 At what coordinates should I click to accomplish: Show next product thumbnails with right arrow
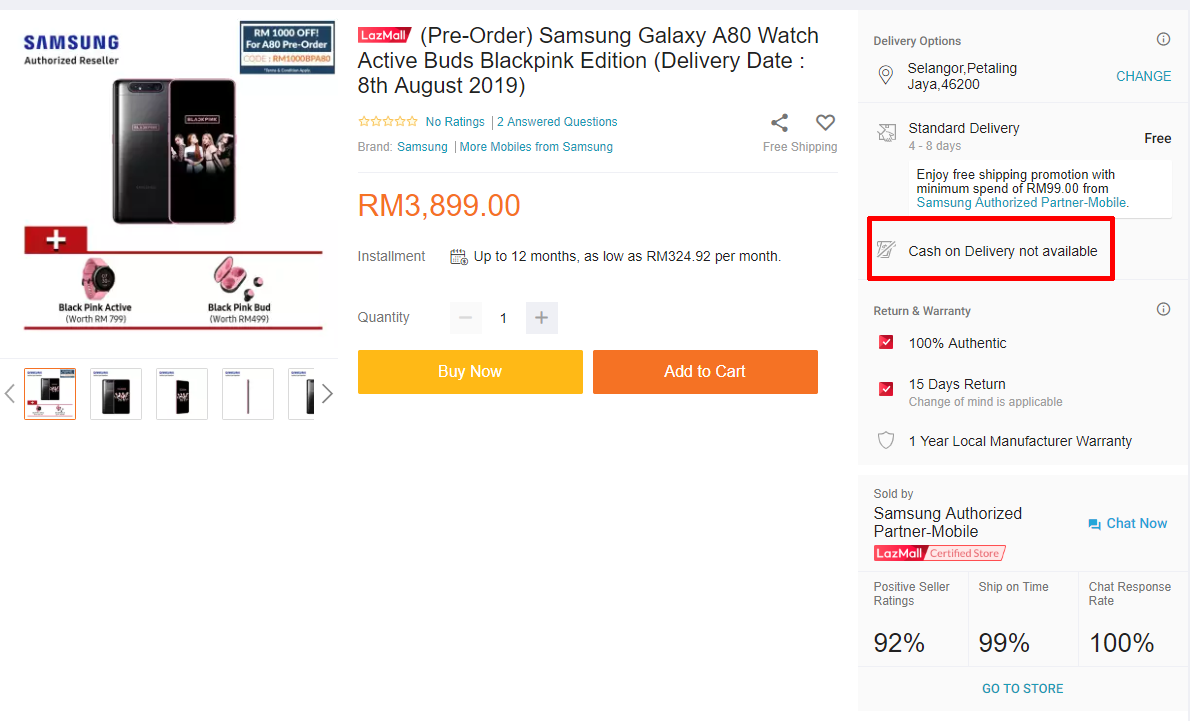pyautogui.click(x=326, y=394)
